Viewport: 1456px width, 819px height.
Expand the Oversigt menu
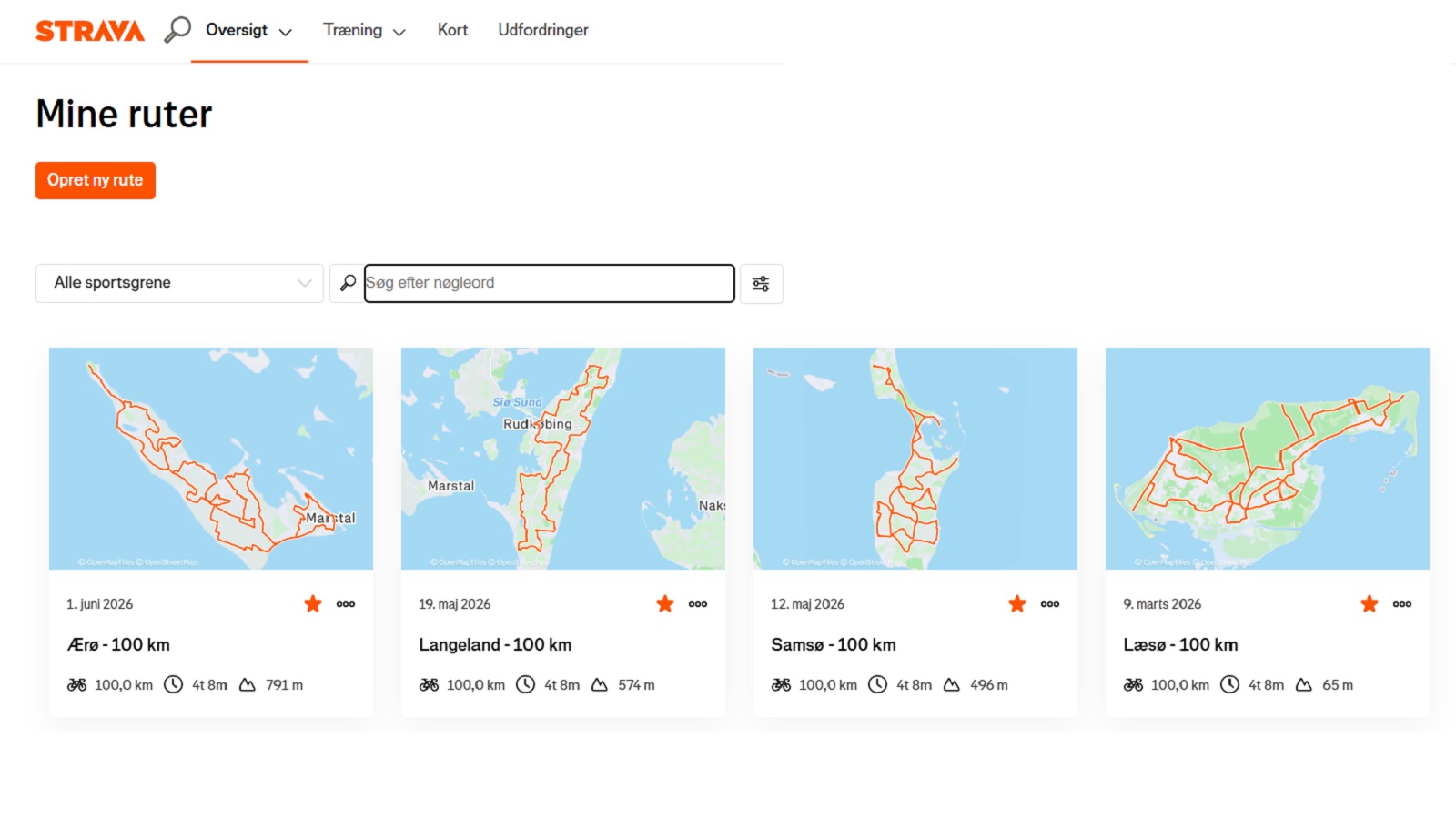[x=249, y=30]
